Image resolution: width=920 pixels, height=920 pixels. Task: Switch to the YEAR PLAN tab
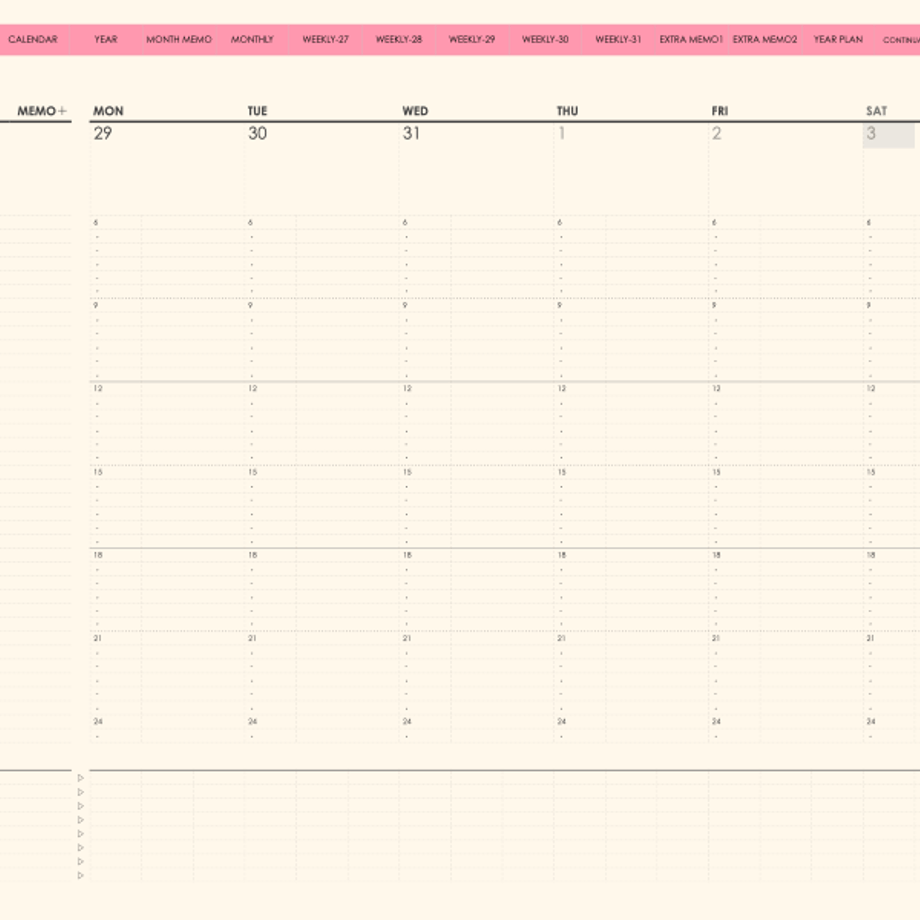point(838,39)
